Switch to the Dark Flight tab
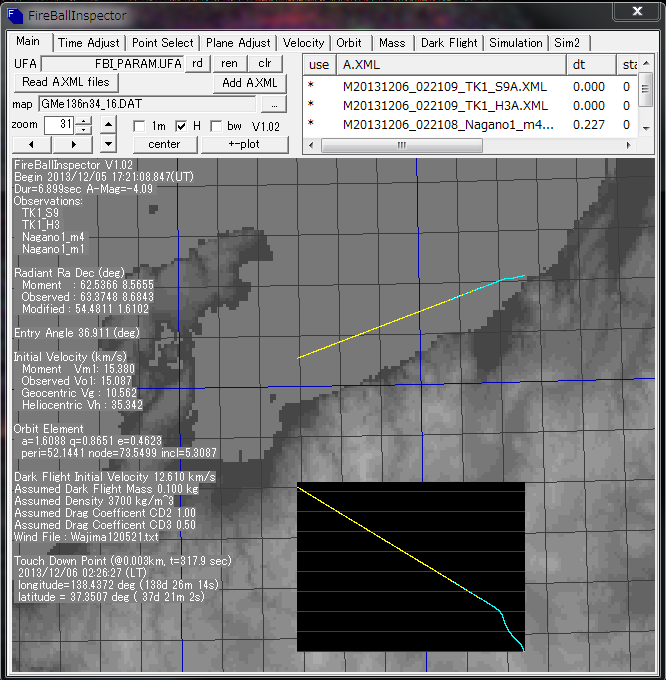The height and width of the screenshot is (680, 666). tap(448, 43)
